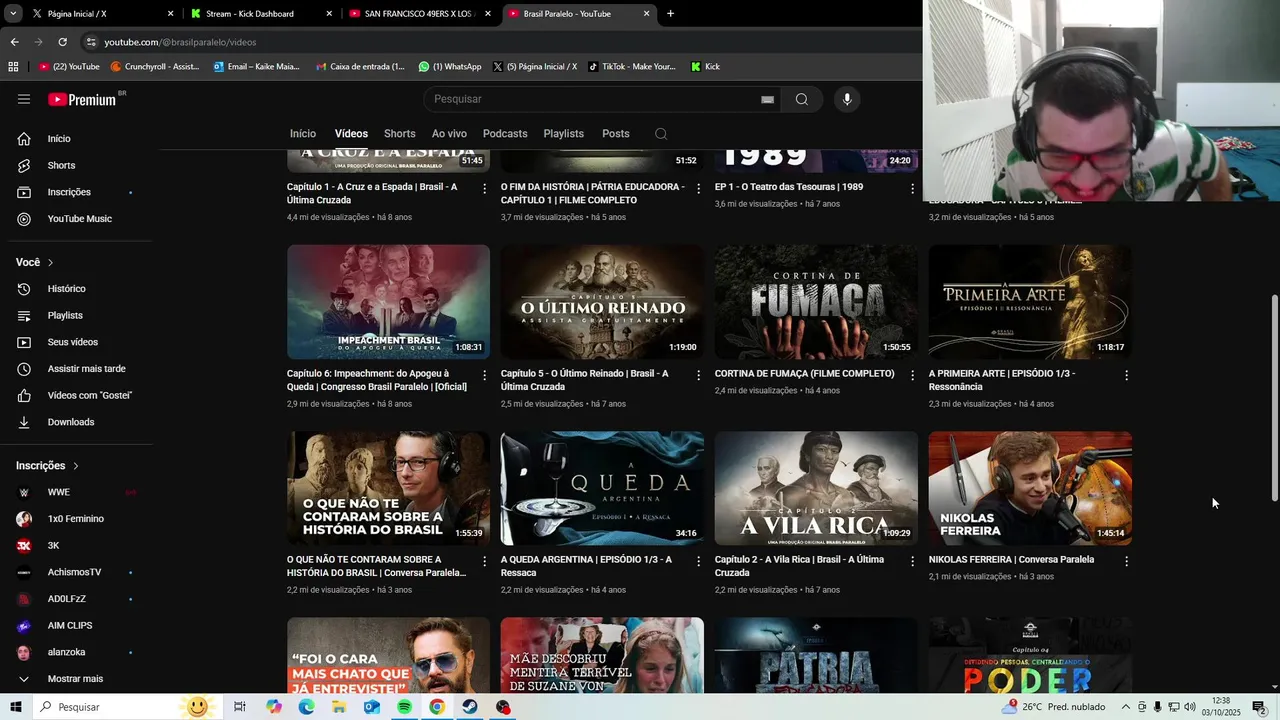This screenshot has width=1280, height=720.
Task: Open more options for A Queda Argentina video
Action: click(x=698, y=561)
